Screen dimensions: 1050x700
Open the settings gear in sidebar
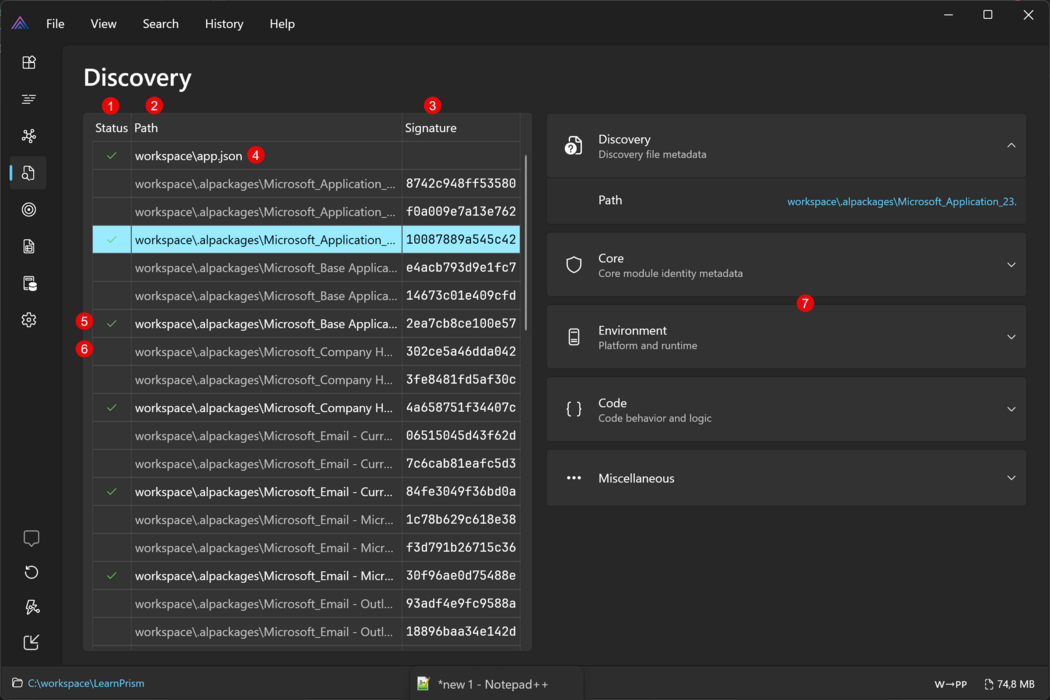click(29, 320)
